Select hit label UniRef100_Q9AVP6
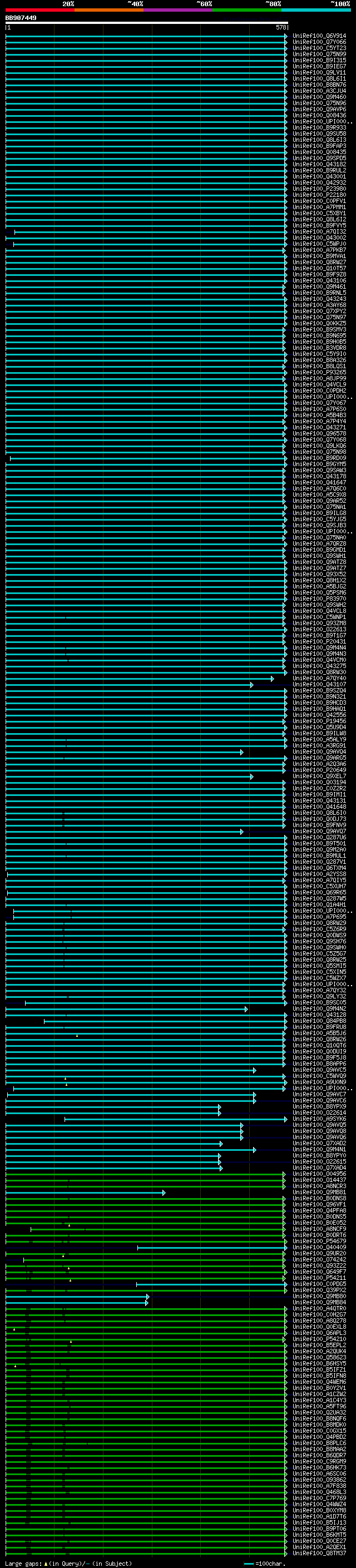The height and width of the screenshot is (1568, 356). point(319,110)
